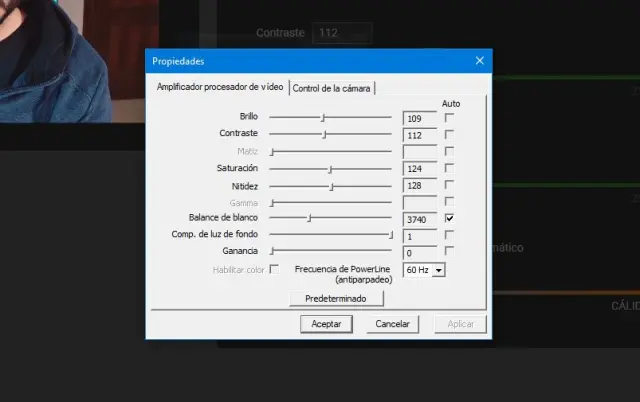Image resolution: width=640 pixels, height=402 pixels.
Task: Click the Nitidez value box showing 128
Action: 420,185
